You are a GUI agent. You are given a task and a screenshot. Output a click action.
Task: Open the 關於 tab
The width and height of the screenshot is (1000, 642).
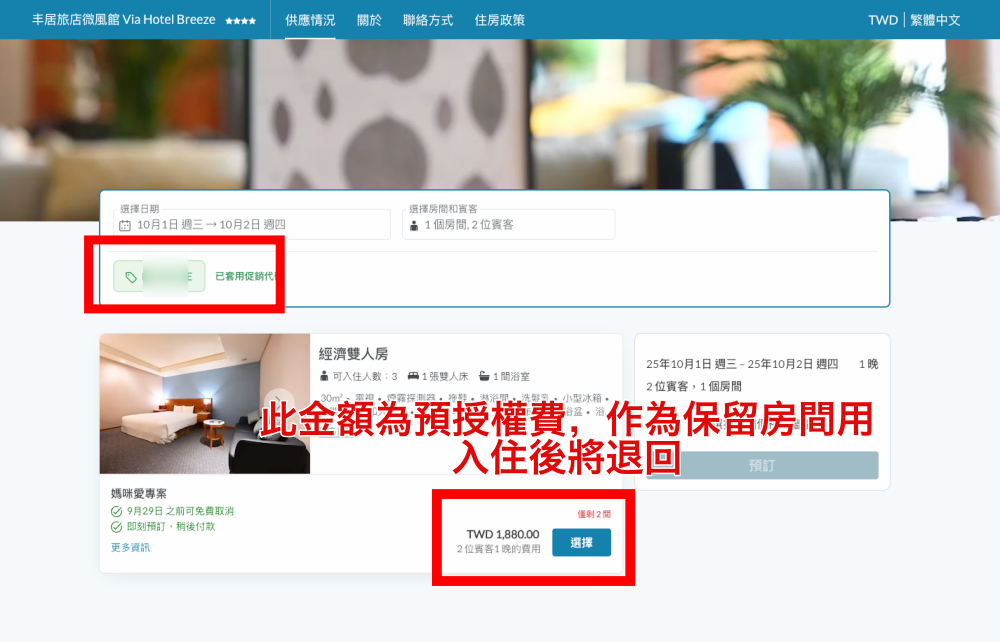[x=369, y=20]
